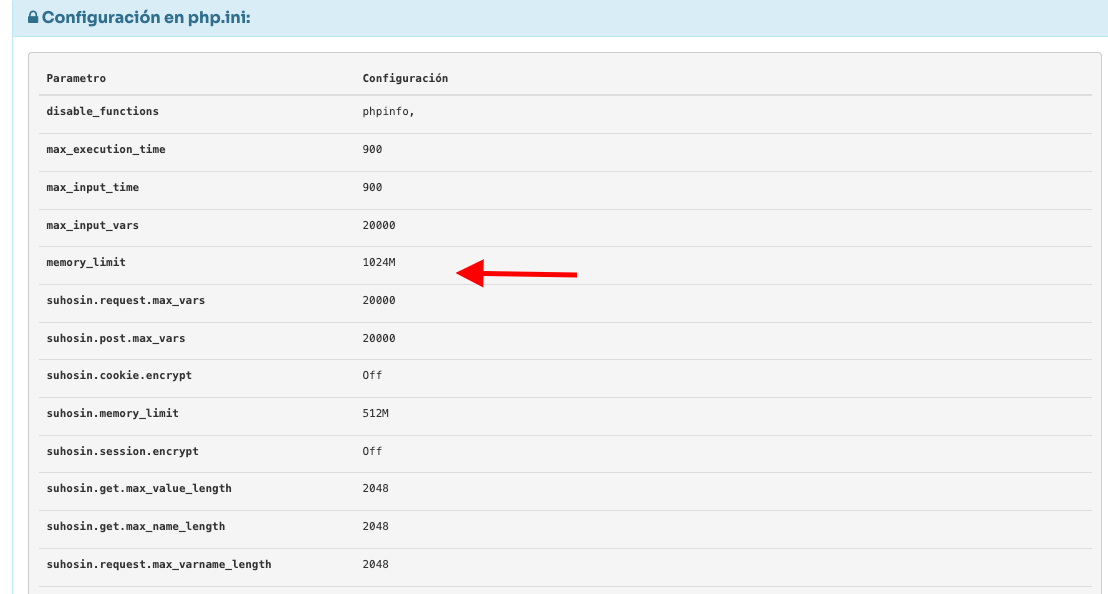Click the 2048 value for suhosin.request.max_varname_length
Screen dimensions: 1108x594
[375, 564]
